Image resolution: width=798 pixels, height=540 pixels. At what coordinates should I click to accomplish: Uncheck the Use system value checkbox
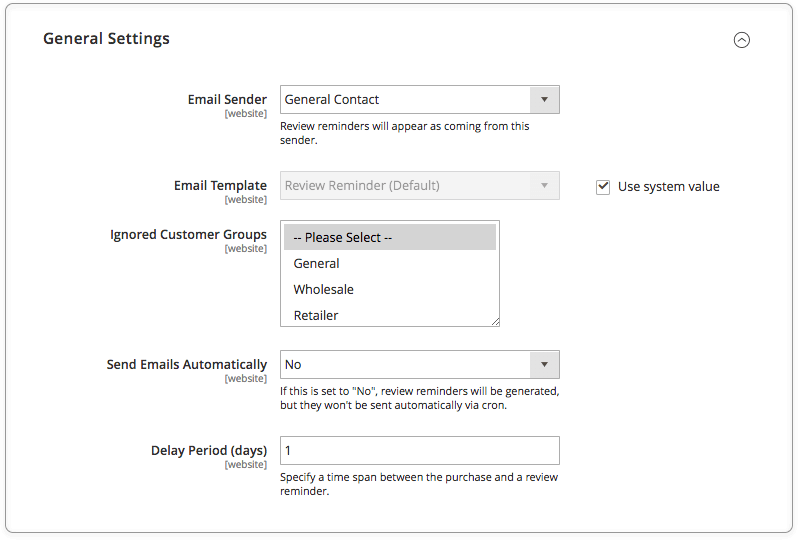pyautogui.click(x=603, y=187)
